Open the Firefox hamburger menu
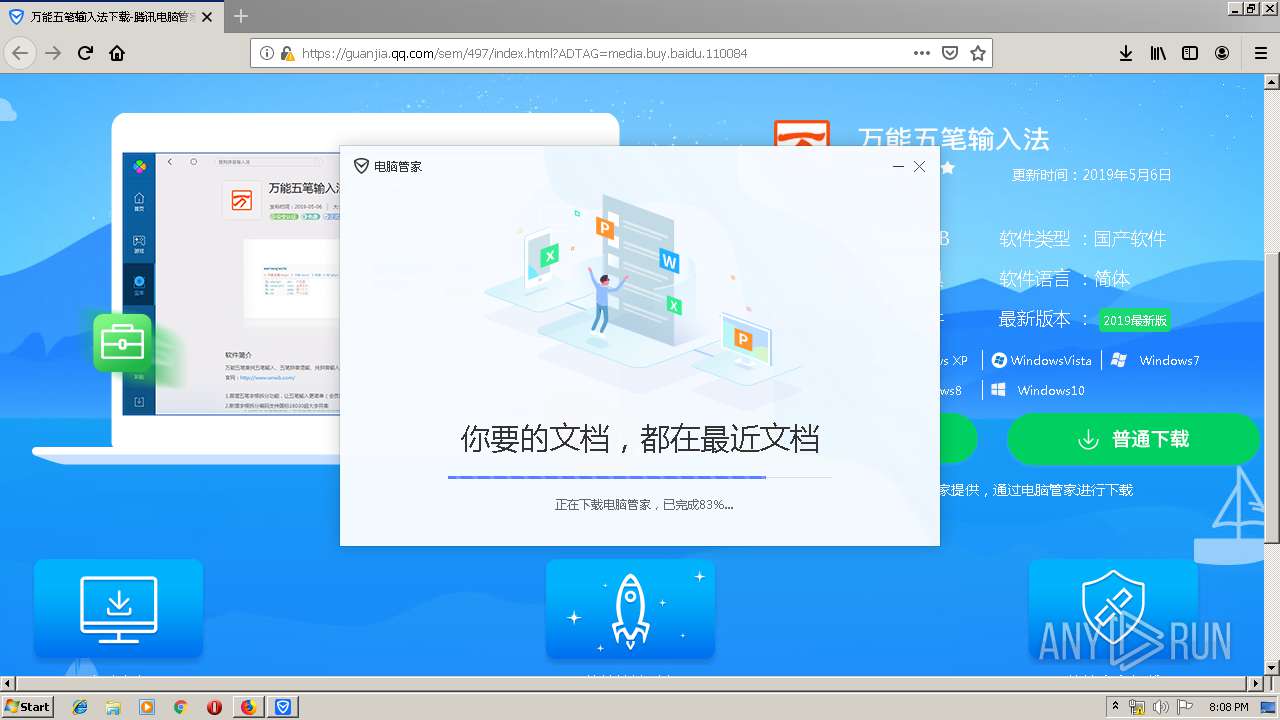The height and width of the screenshot is (720, 1280). (x=1260, y=53)
